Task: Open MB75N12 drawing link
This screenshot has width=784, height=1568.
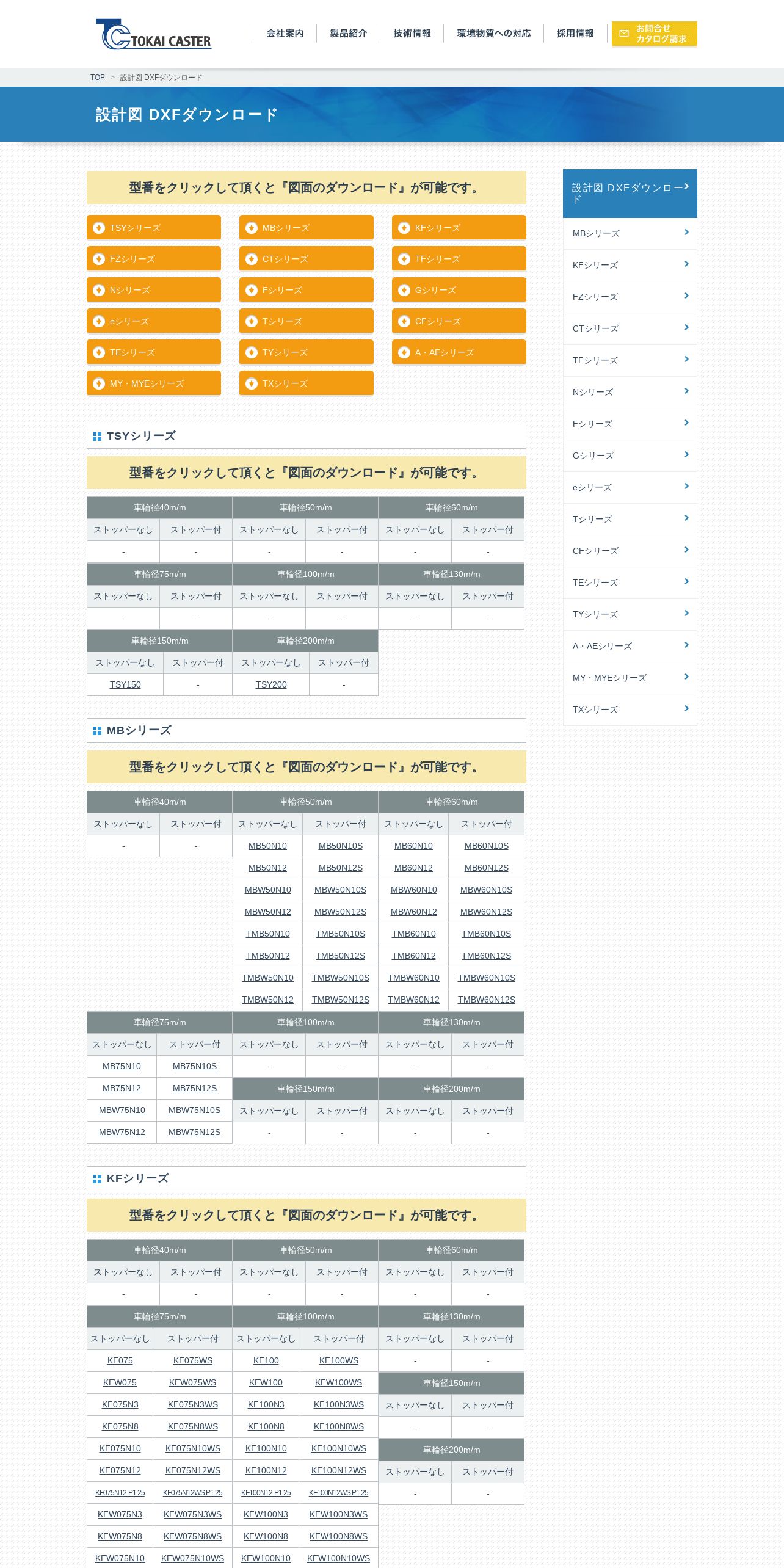Action: (x=122, y=1088)
